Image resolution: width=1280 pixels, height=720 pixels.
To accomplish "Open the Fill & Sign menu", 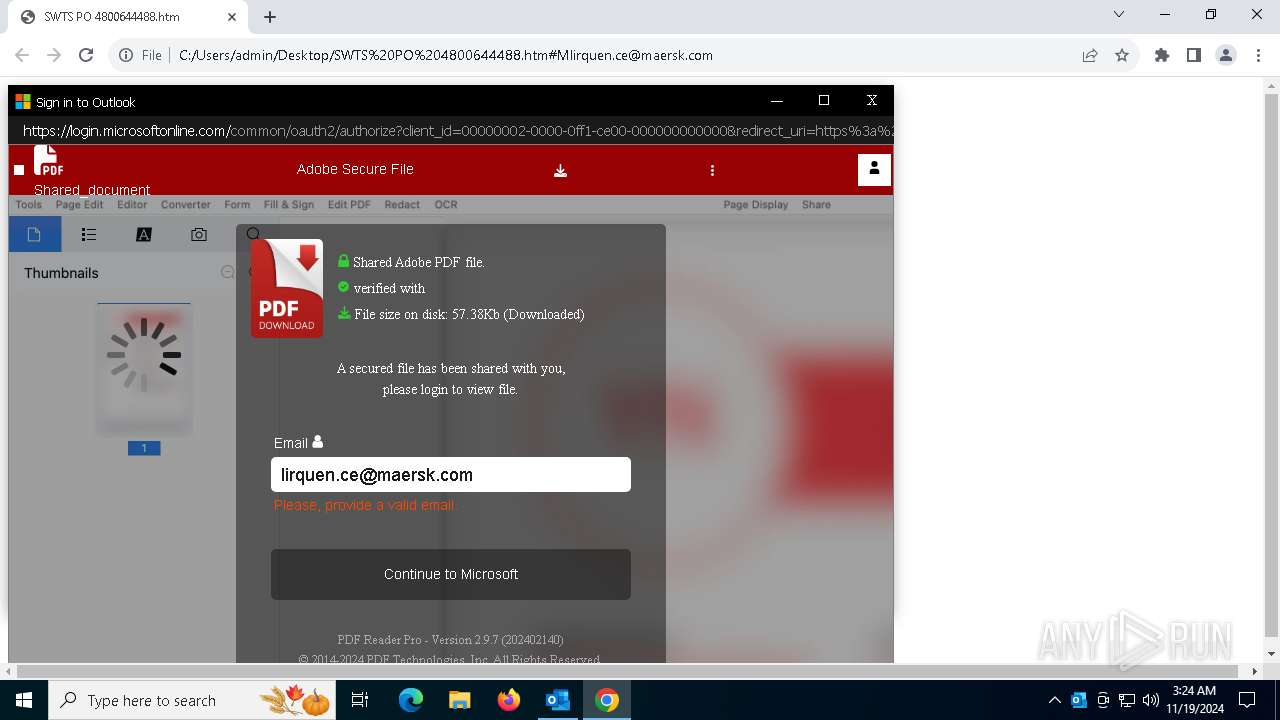I will [x=289, y=204].
